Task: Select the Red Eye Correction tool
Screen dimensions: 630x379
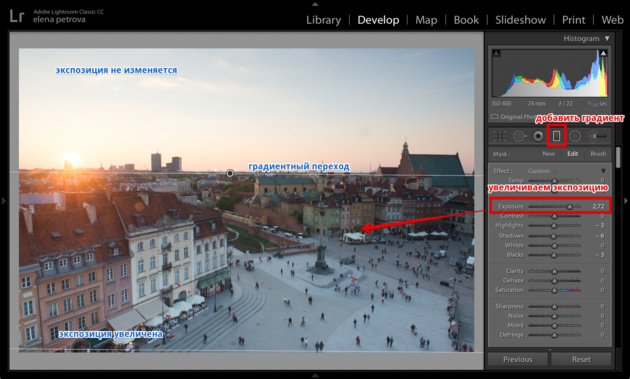Action: pyautogui.click(x=538, y=136)
